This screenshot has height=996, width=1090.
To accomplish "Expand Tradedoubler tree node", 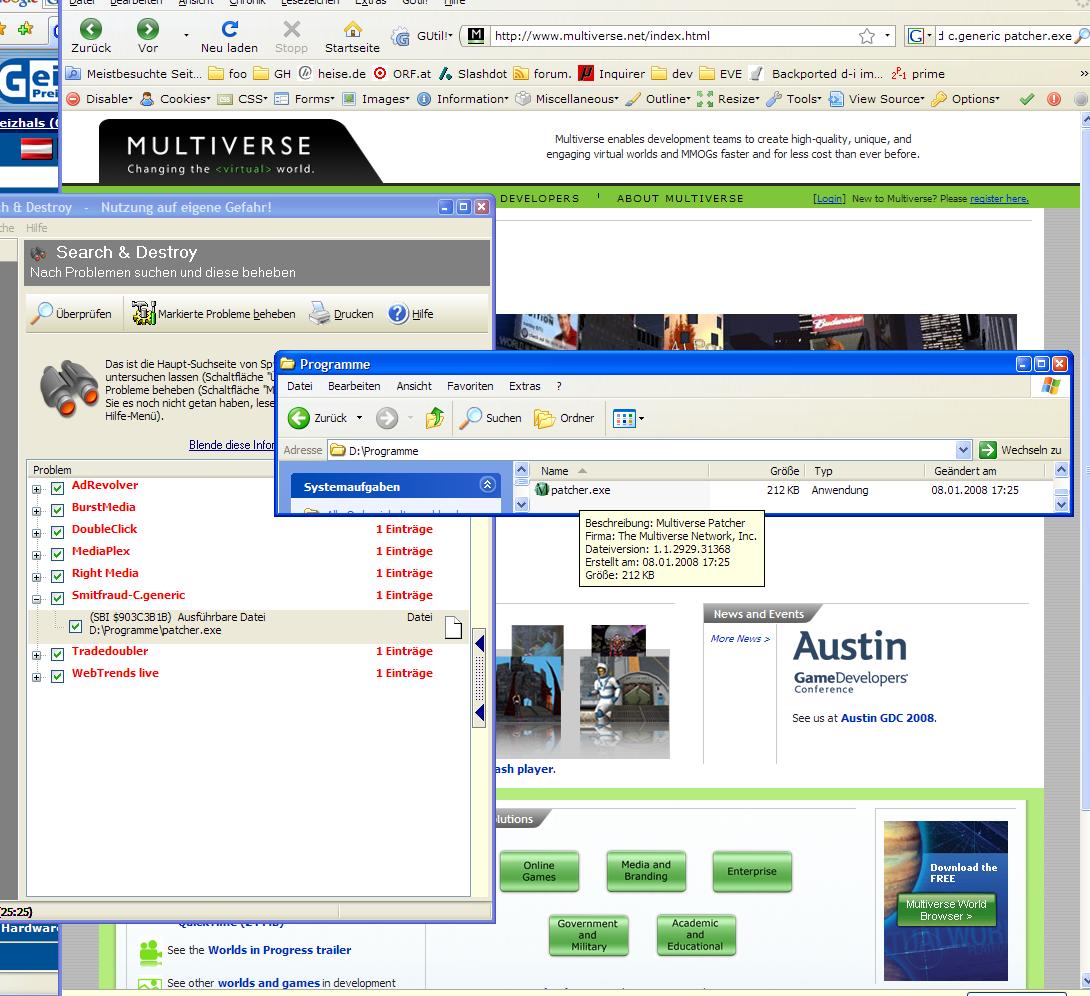I will point(36,655).
